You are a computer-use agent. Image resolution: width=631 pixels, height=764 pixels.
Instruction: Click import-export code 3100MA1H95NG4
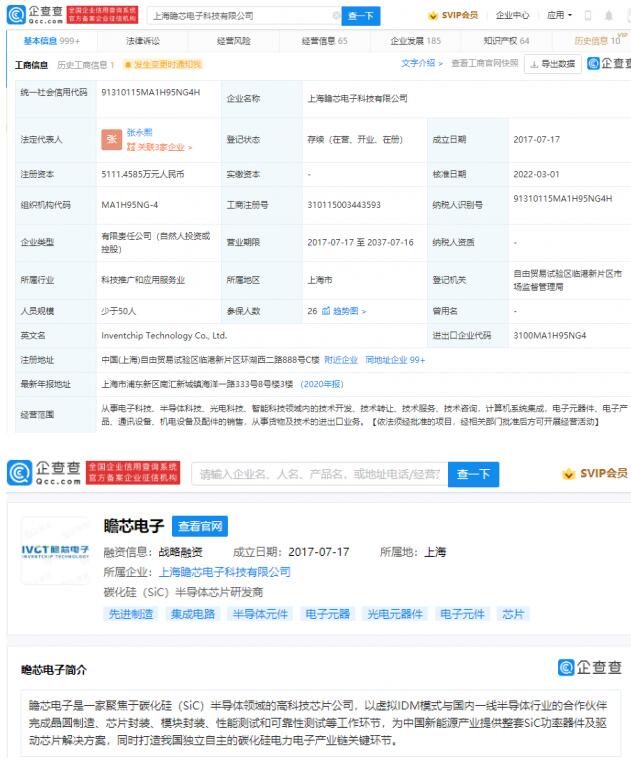tap(550, 335)
